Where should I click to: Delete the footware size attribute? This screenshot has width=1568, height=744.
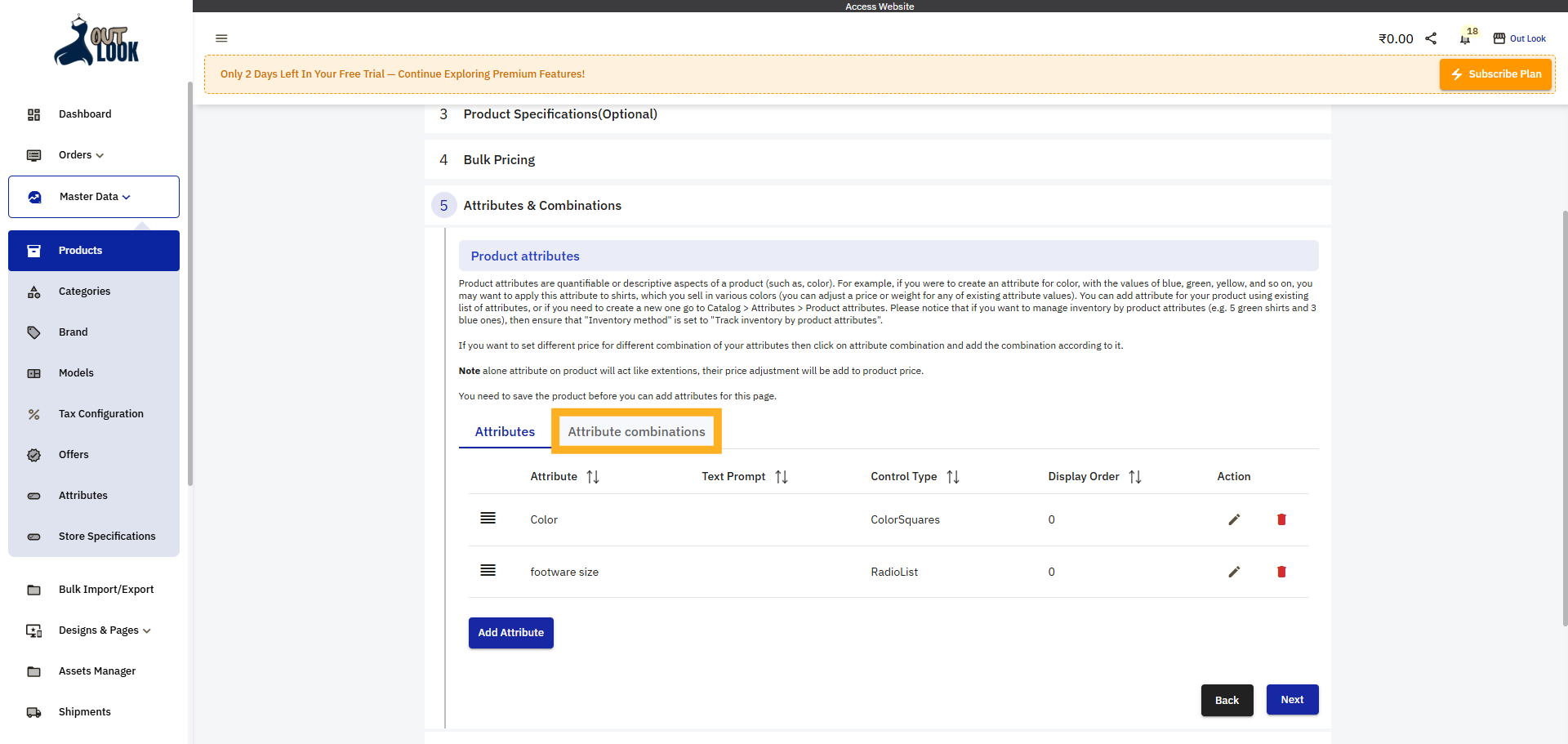[x=1281, y=572]
